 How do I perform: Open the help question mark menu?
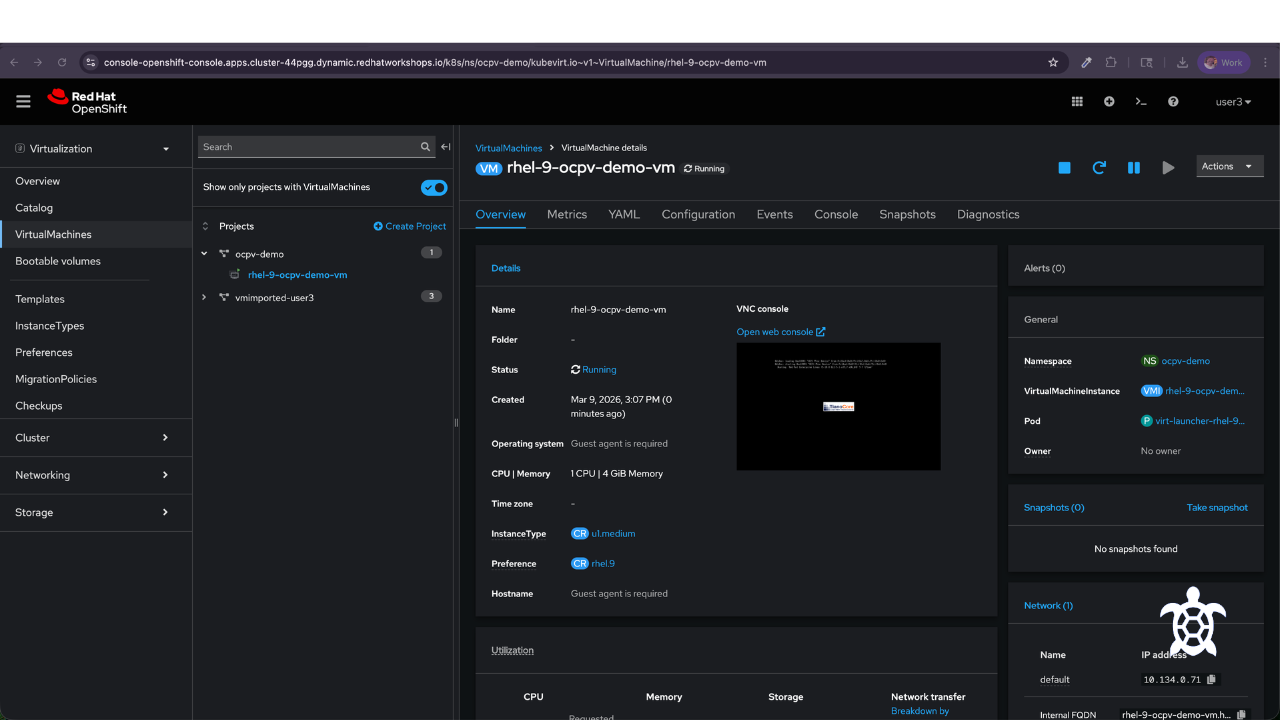pyautogui.click(x=1173, y=101)
